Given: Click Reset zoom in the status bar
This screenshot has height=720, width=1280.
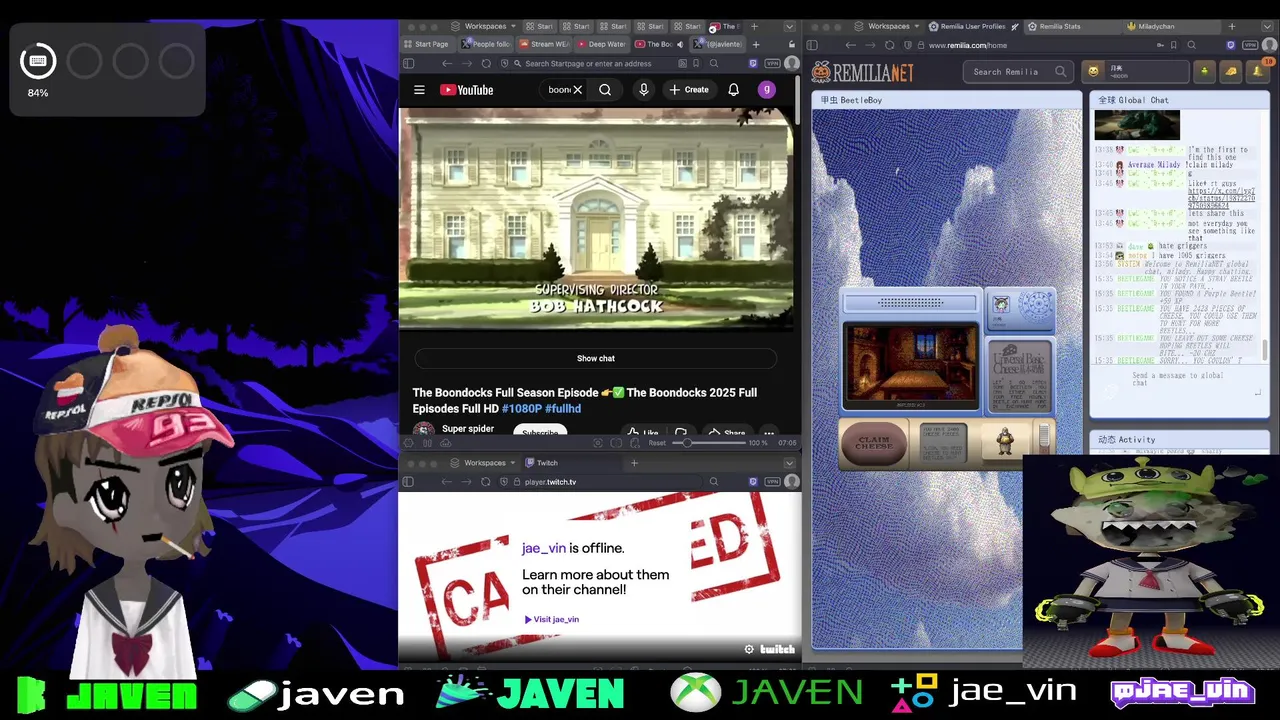Looking at the screenshot, I should [x=657, y=443].
